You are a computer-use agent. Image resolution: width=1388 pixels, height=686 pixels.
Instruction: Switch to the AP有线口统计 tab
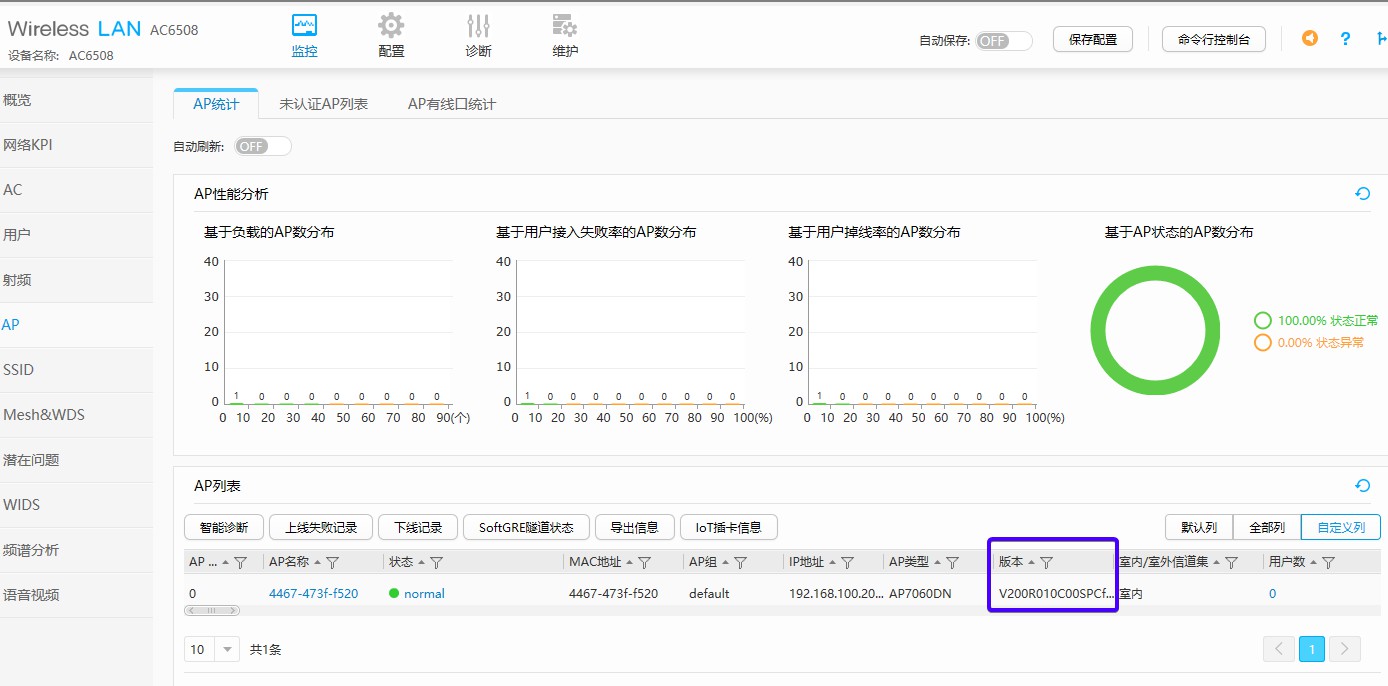pyautogui.click(x=452, y=104)
